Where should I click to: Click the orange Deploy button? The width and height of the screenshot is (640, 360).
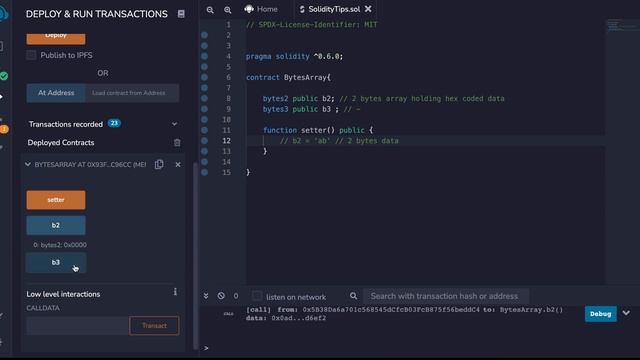(56, 38)
